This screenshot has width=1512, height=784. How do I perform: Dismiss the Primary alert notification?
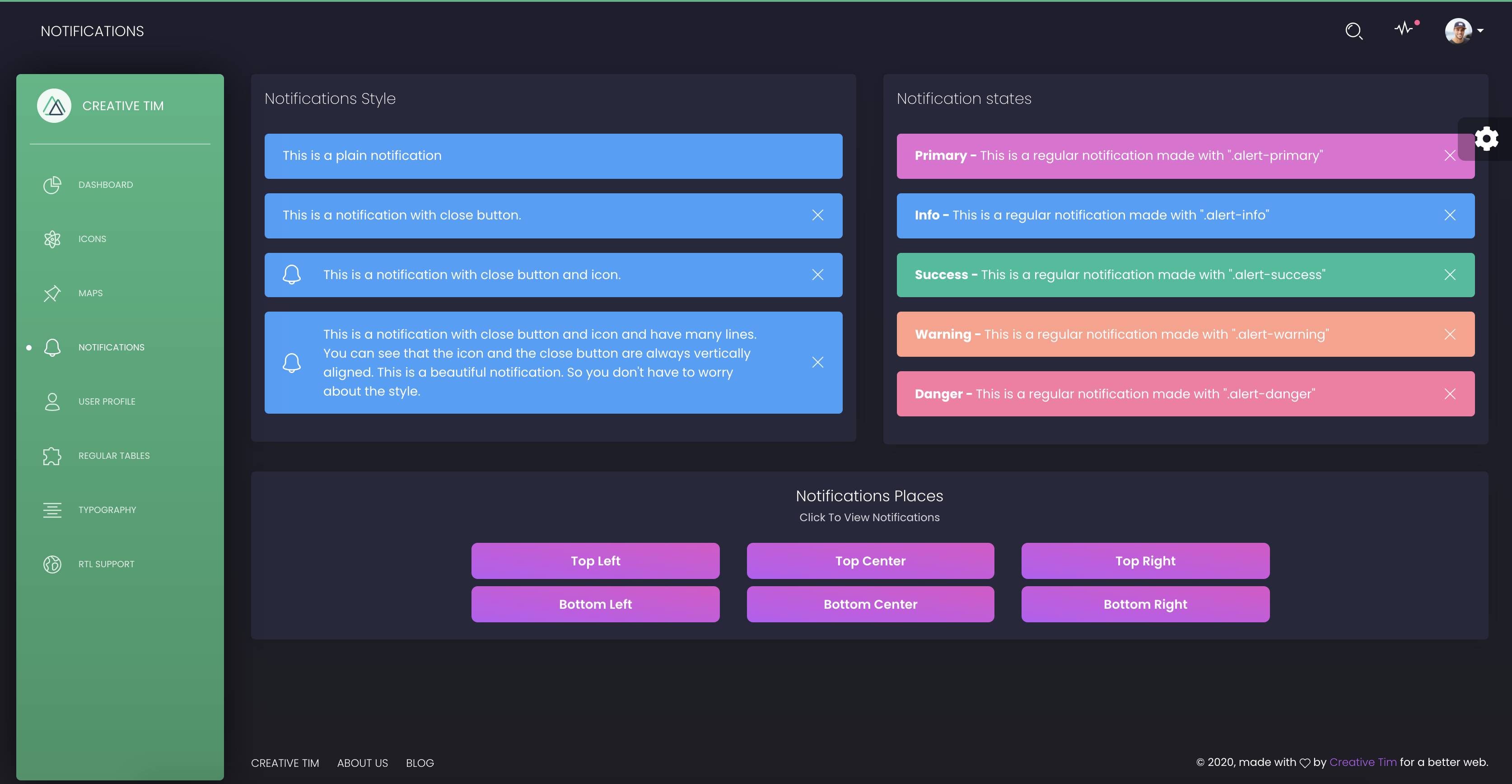click(x=1449, y=155)
